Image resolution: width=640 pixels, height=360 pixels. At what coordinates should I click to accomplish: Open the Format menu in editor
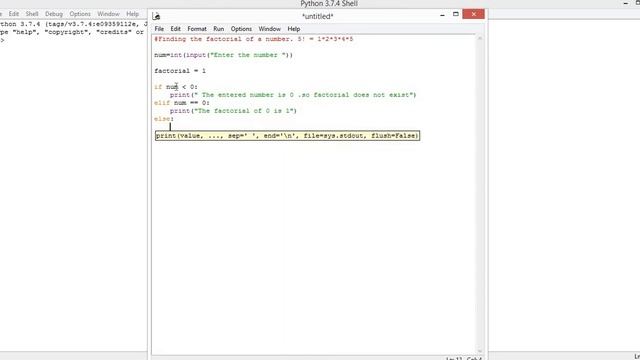(x=197, y=29)
